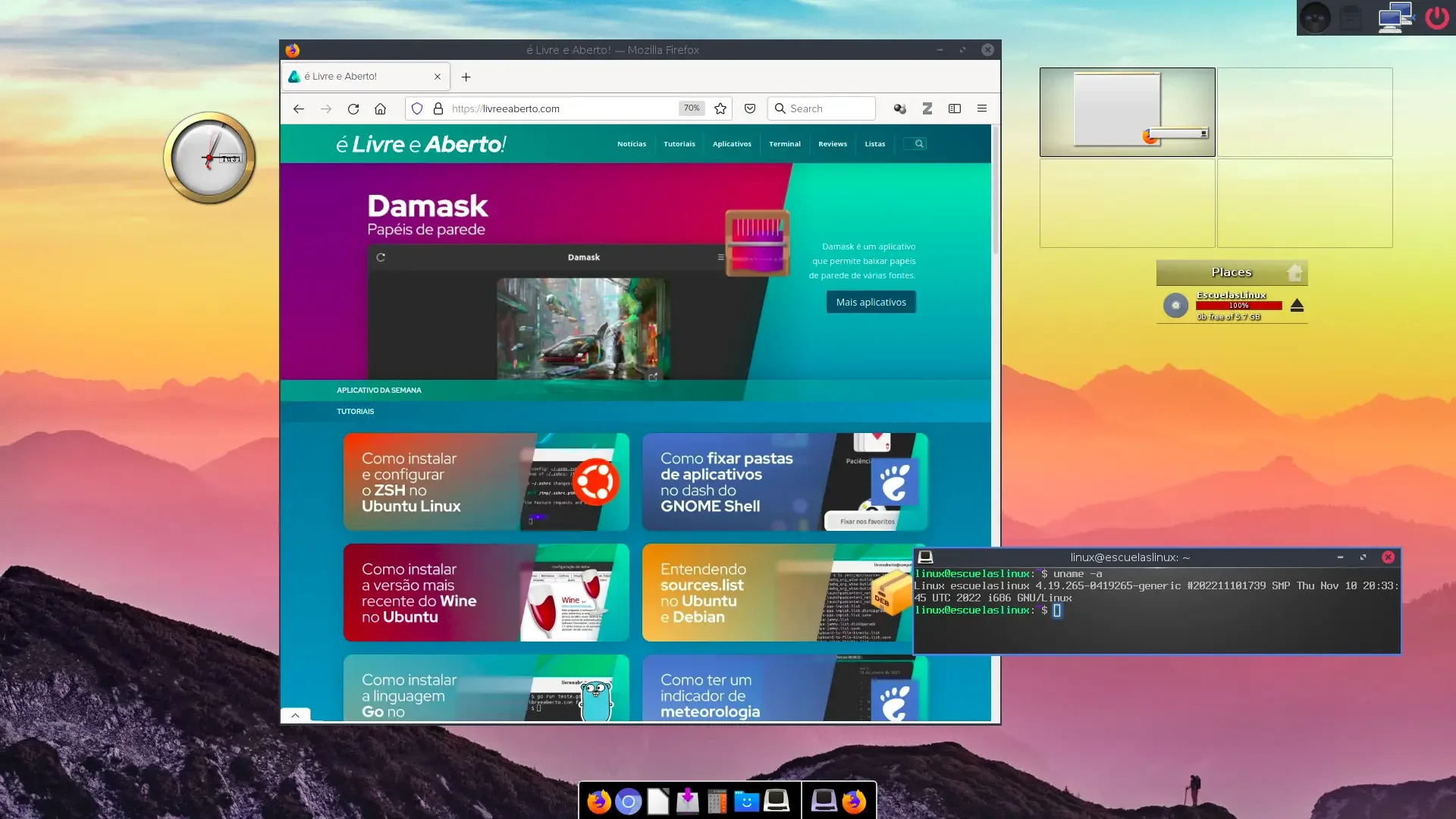Switch to the first workspace in pager

1128,112
